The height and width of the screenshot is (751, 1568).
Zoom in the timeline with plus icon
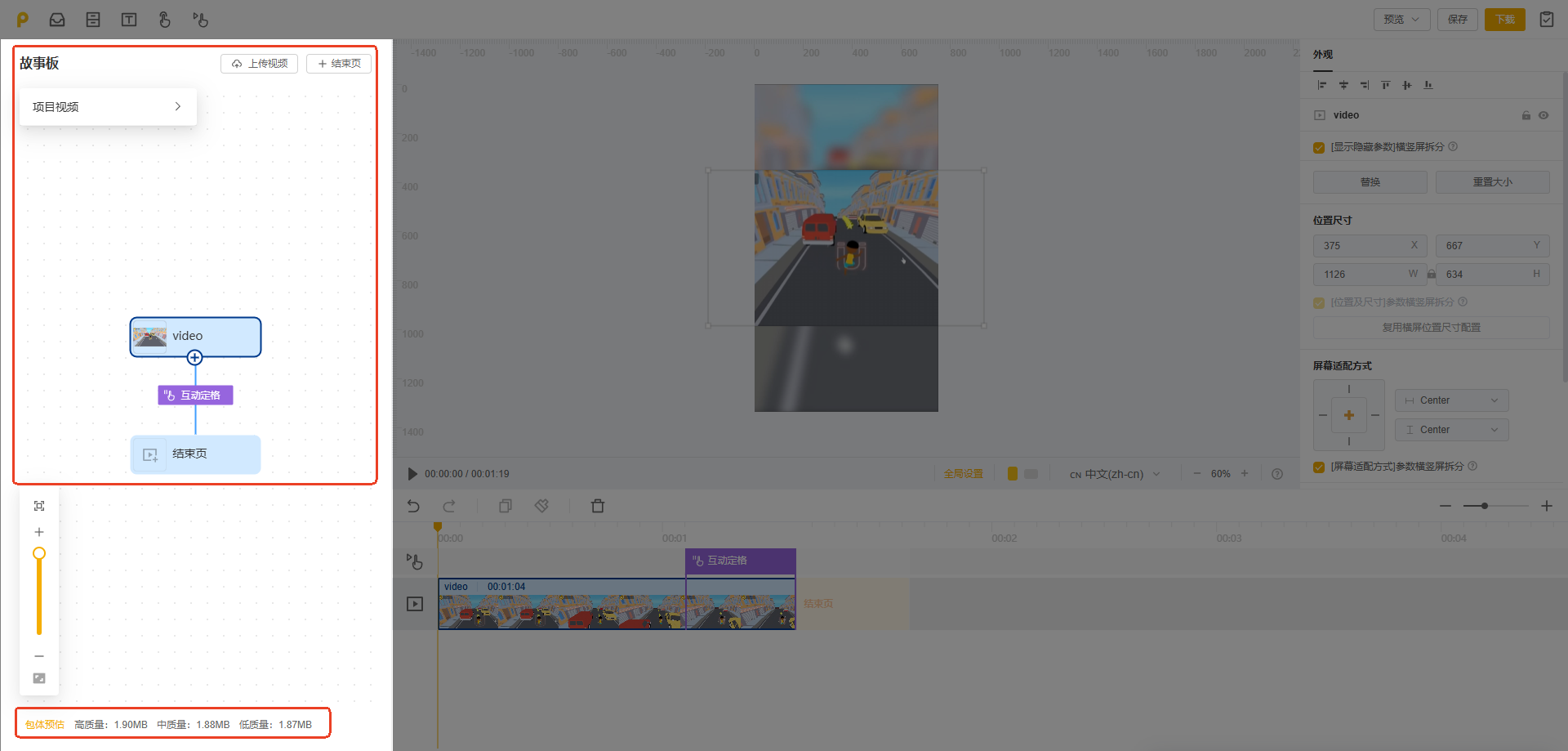[x=1547, y=506]
